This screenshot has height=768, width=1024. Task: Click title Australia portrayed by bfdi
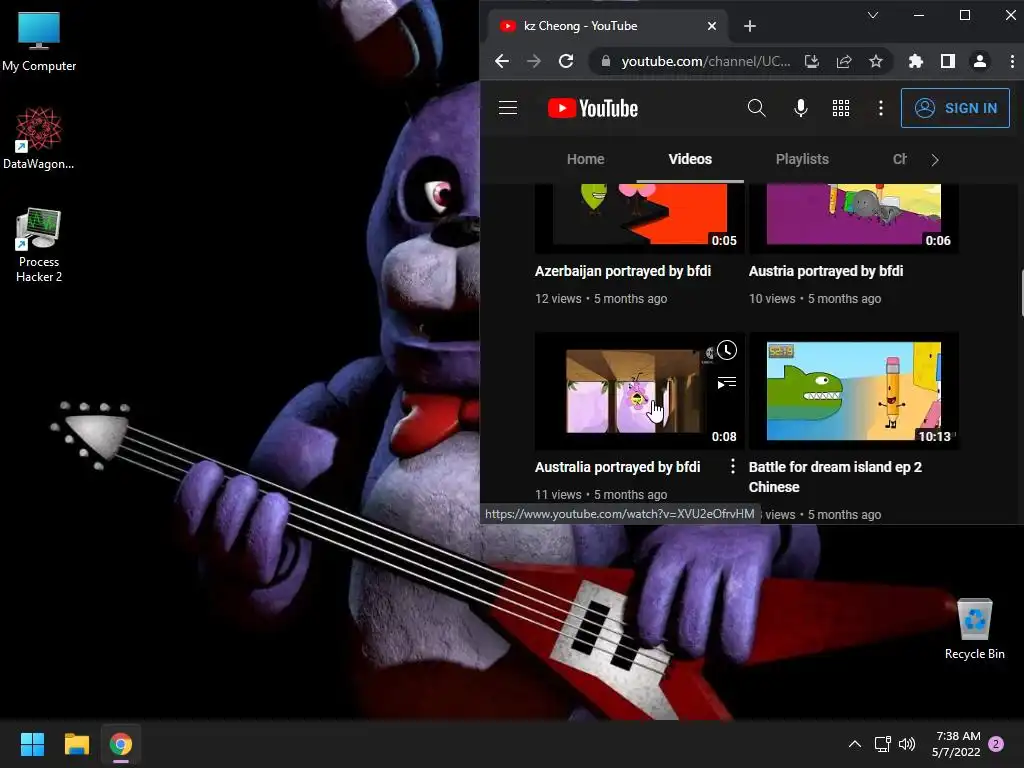pos(617,467)
